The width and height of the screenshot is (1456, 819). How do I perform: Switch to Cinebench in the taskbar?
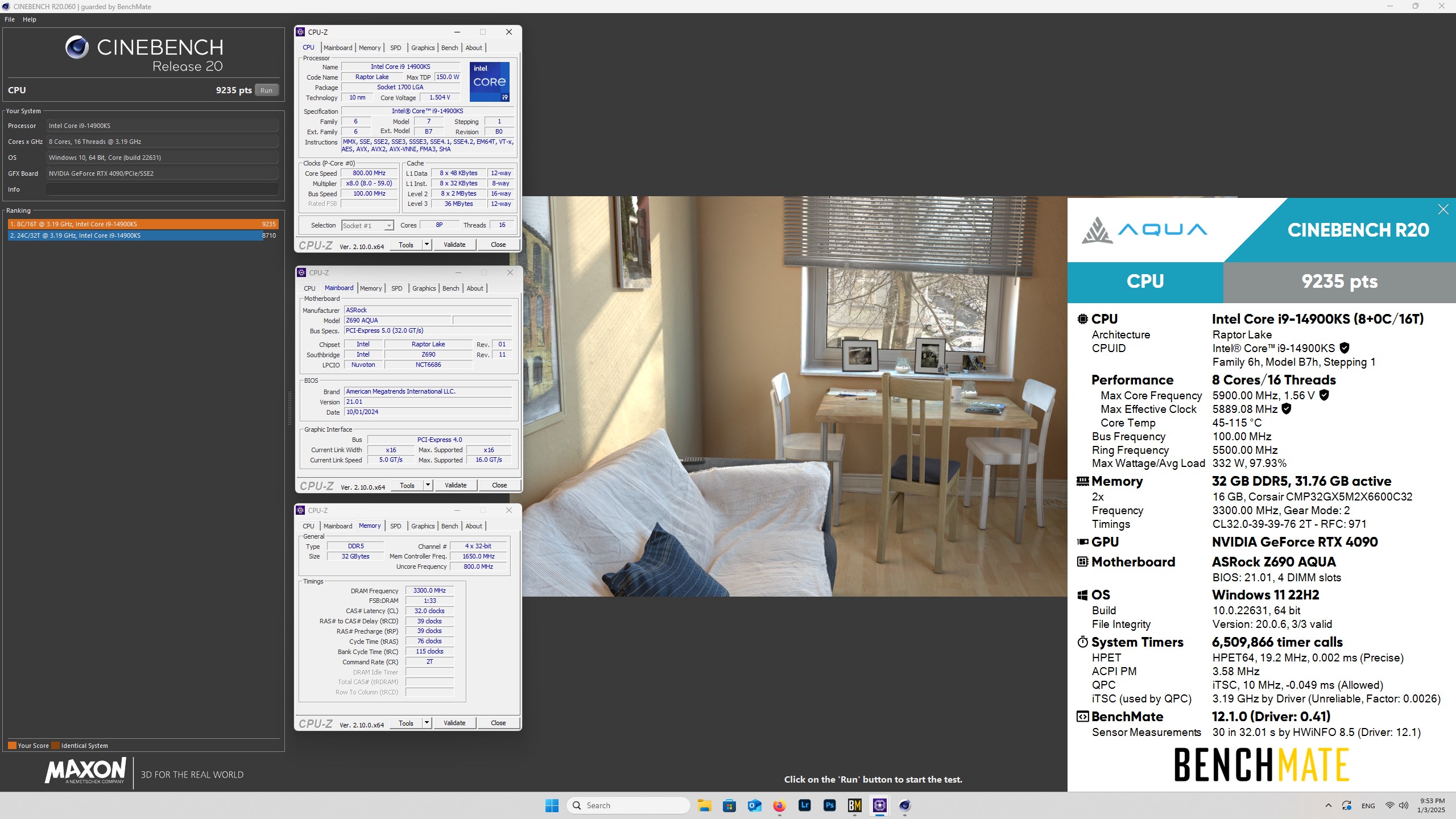905,805
